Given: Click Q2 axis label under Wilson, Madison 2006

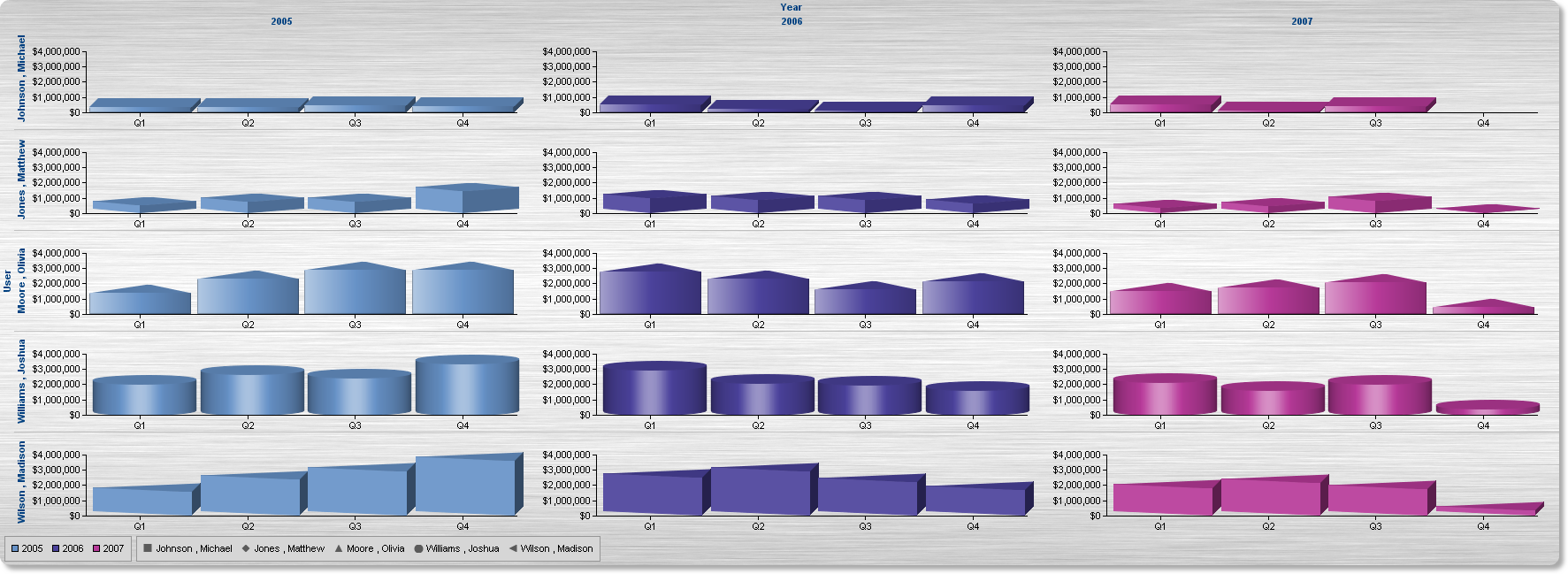Looking at the screenshot, I should coord(758,526).
